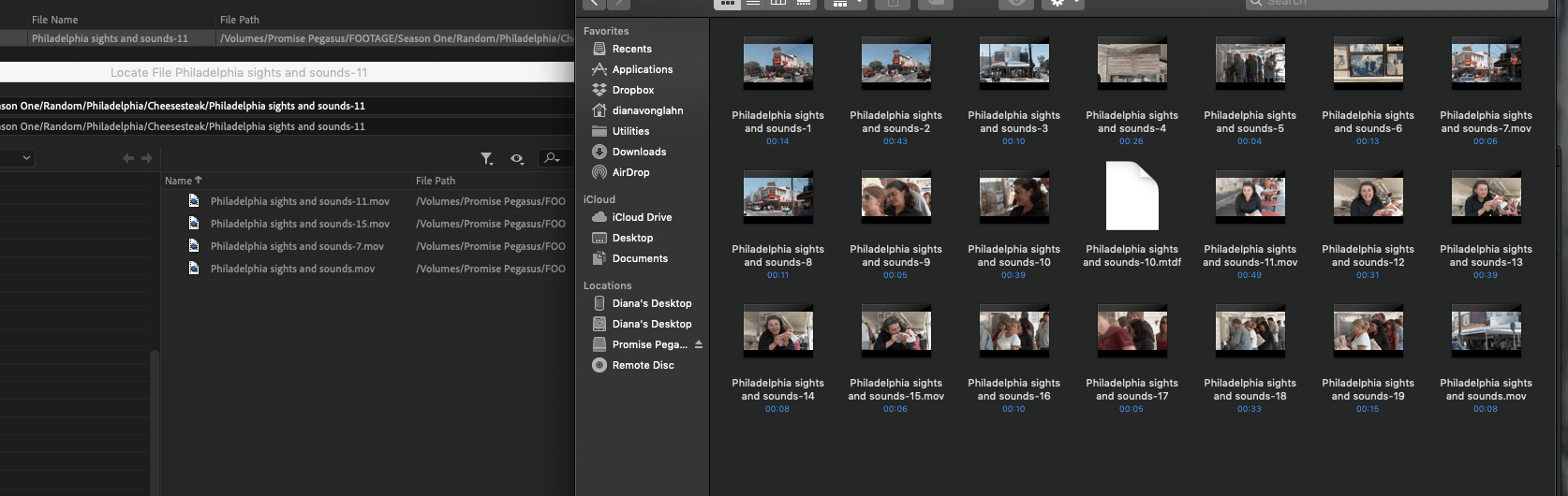
Task: Open Documents in Finder sidebar
Action: coord(640,258)
